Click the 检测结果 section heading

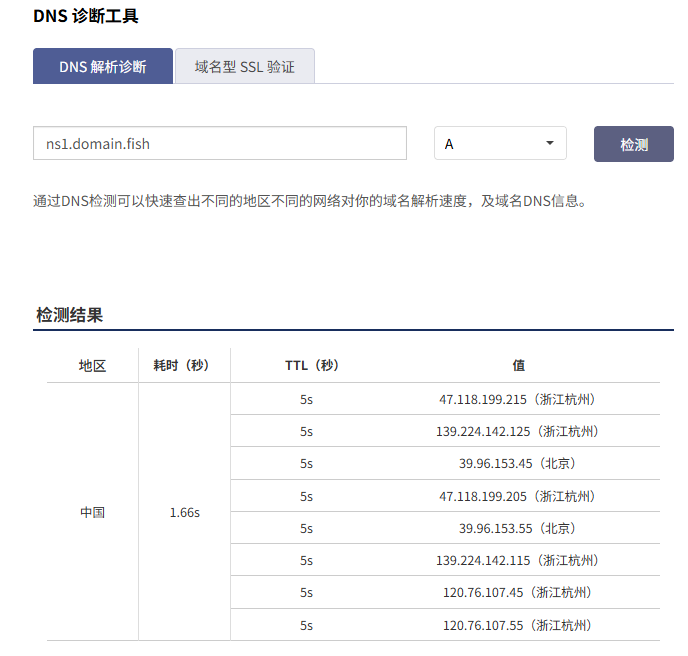[x=69, y=315]
